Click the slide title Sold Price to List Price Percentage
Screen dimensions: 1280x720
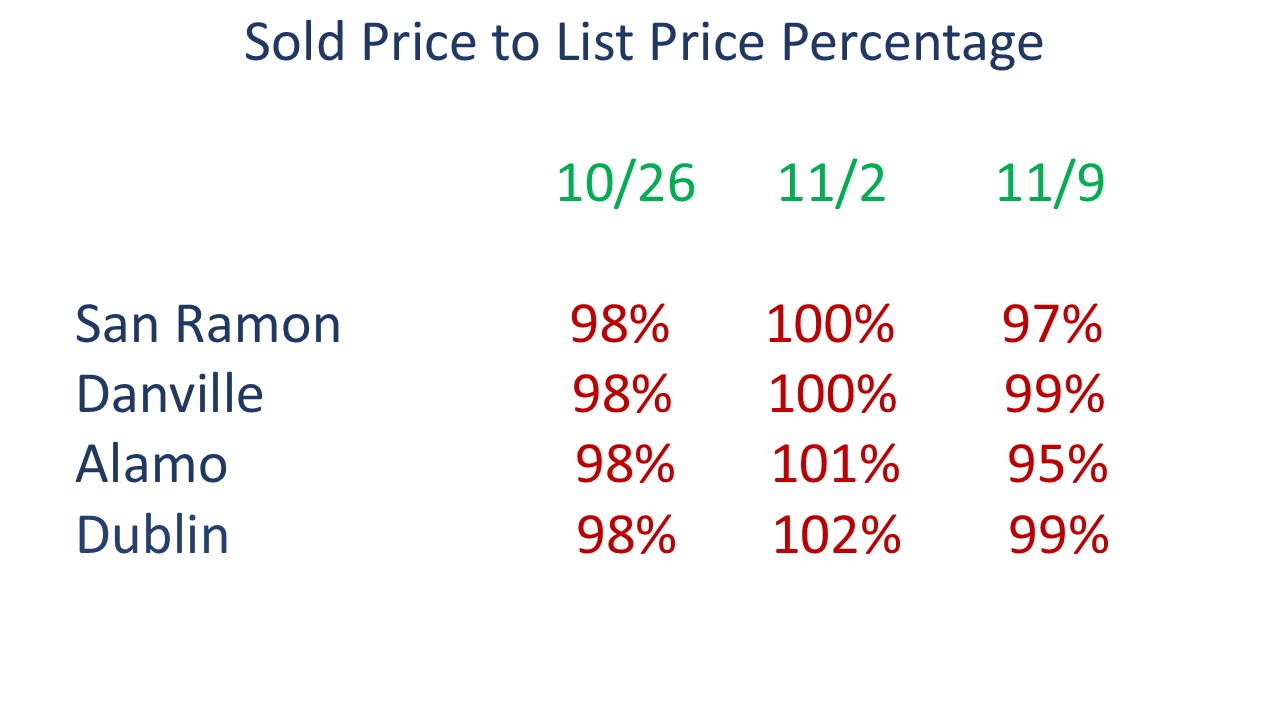(x=643, y=43)
